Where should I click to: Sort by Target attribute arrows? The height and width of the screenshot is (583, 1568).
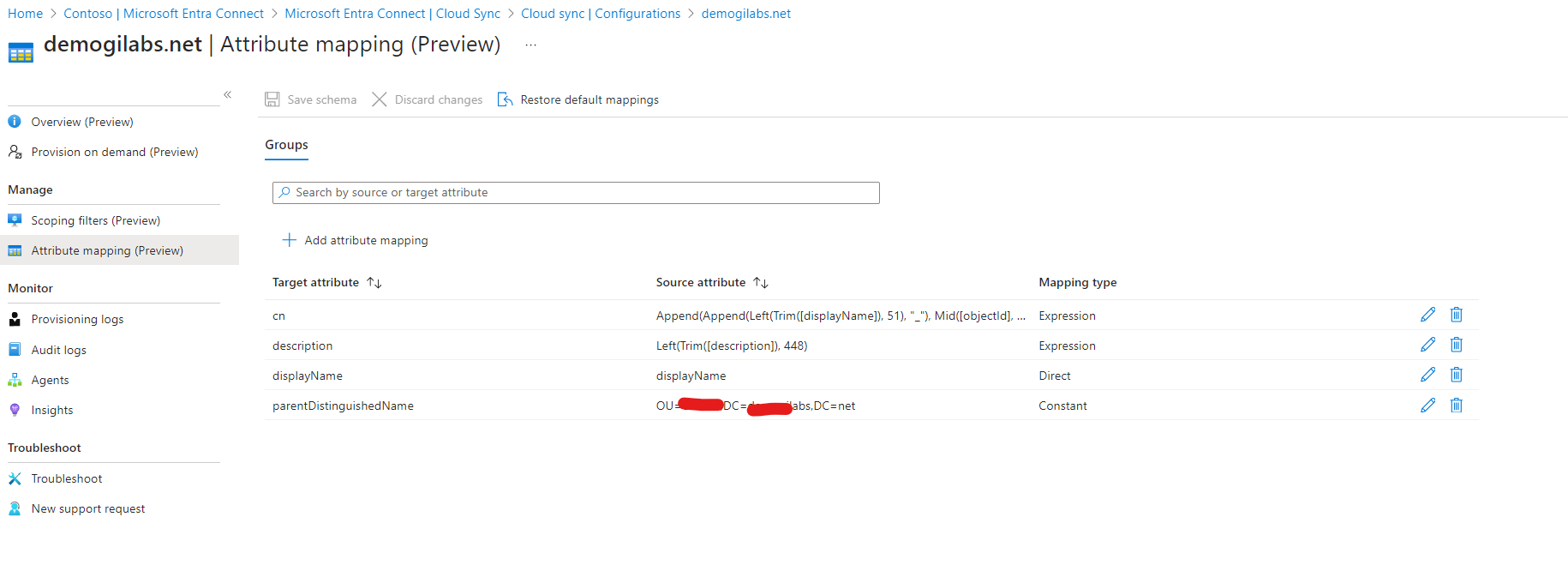374,282
